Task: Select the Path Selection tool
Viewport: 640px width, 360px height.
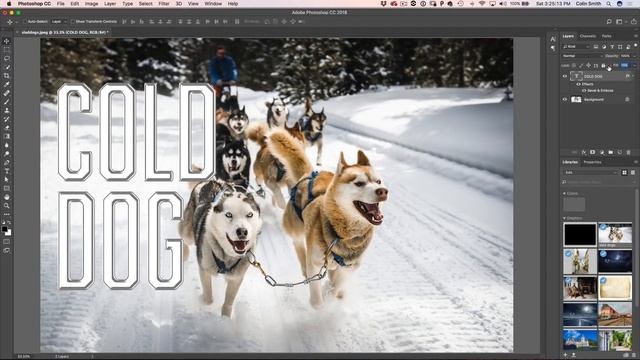Action: point(7,180)
